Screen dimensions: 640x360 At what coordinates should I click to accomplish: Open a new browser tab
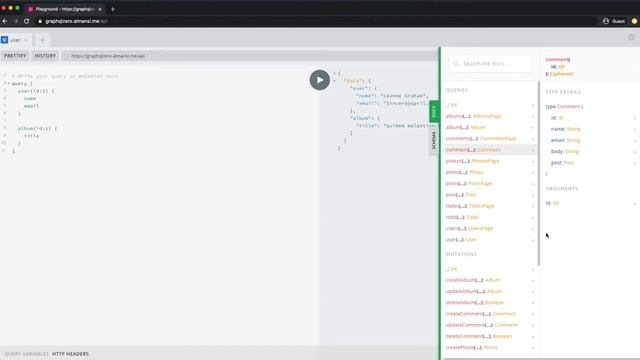click(x=113, y=9)
